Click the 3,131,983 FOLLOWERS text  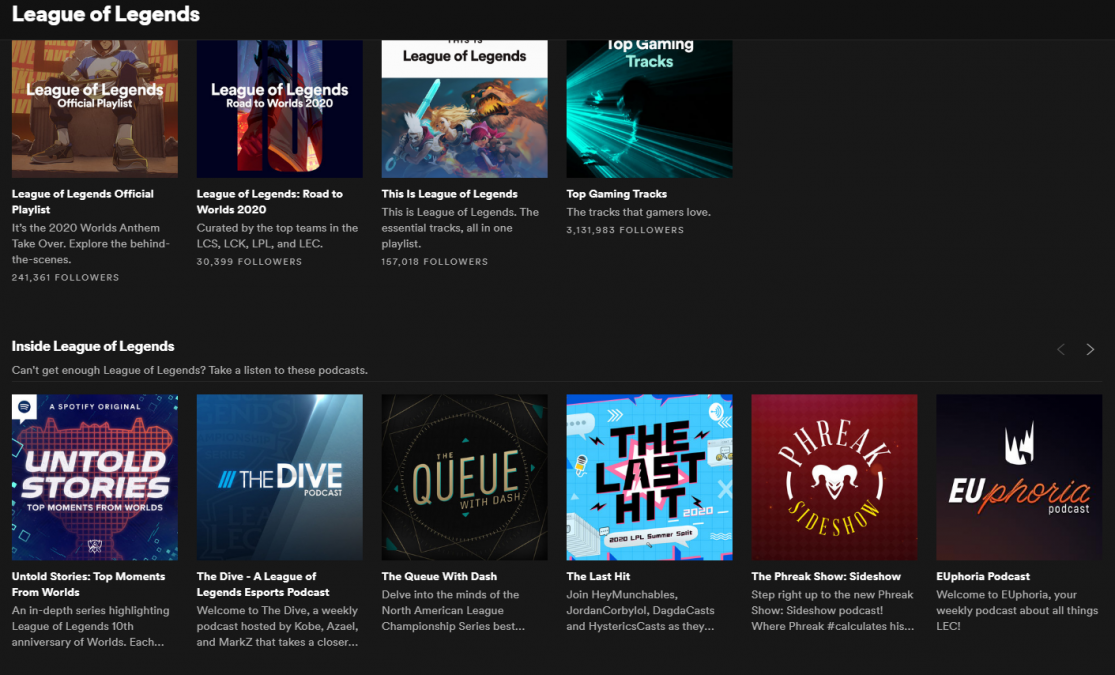point(625,230)
